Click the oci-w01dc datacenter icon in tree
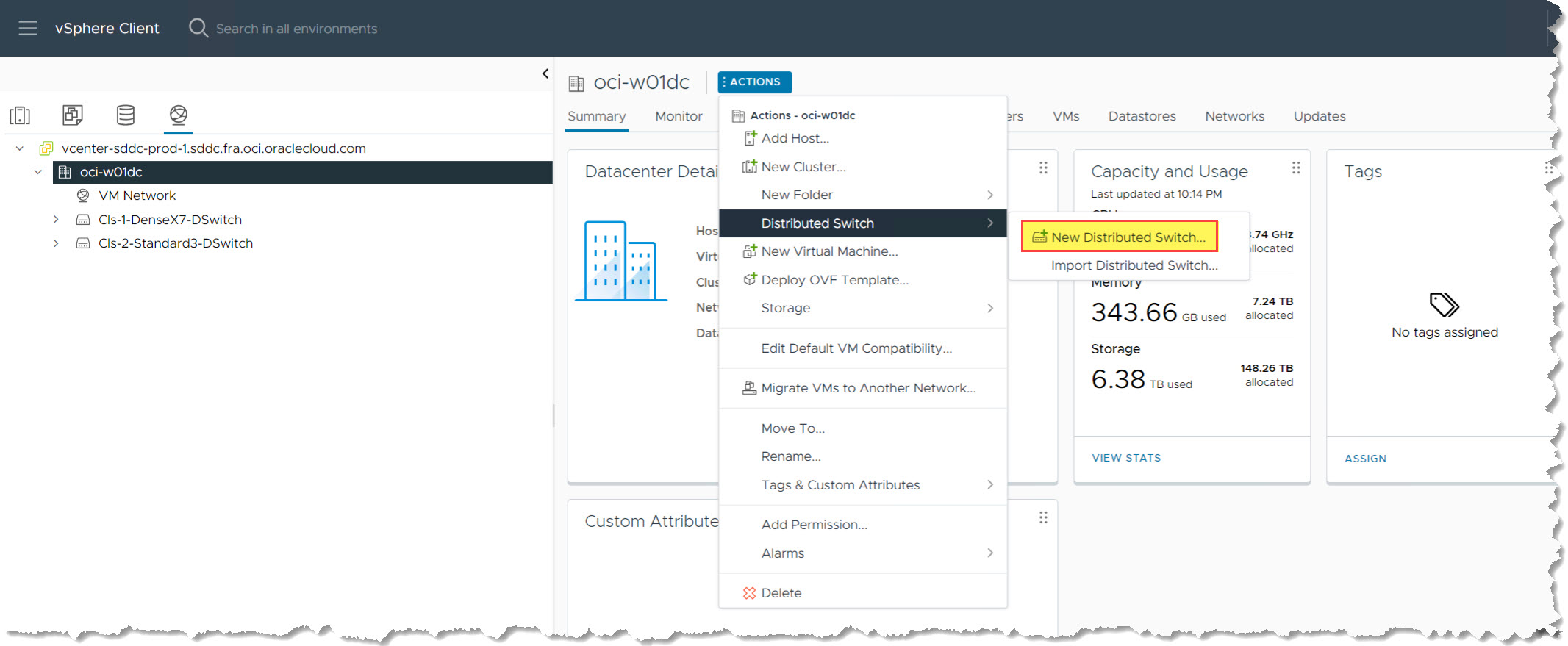 [x=65, y=172]
